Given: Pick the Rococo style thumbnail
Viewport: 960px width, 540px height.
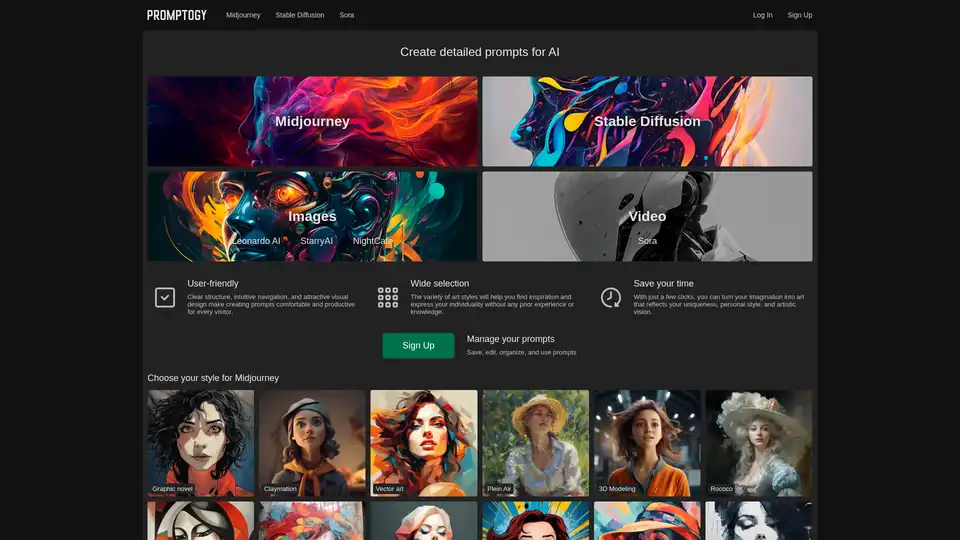Looking at the screenshot, I should point(758,443).
